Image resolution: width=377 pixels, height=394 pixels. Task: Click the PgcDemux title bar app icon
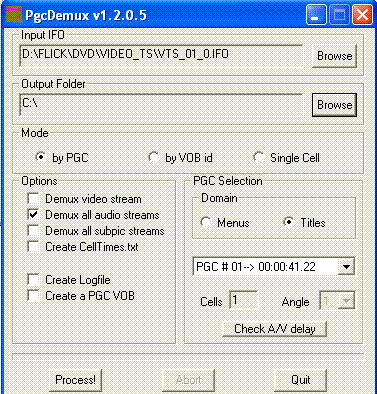pos(14,14)
